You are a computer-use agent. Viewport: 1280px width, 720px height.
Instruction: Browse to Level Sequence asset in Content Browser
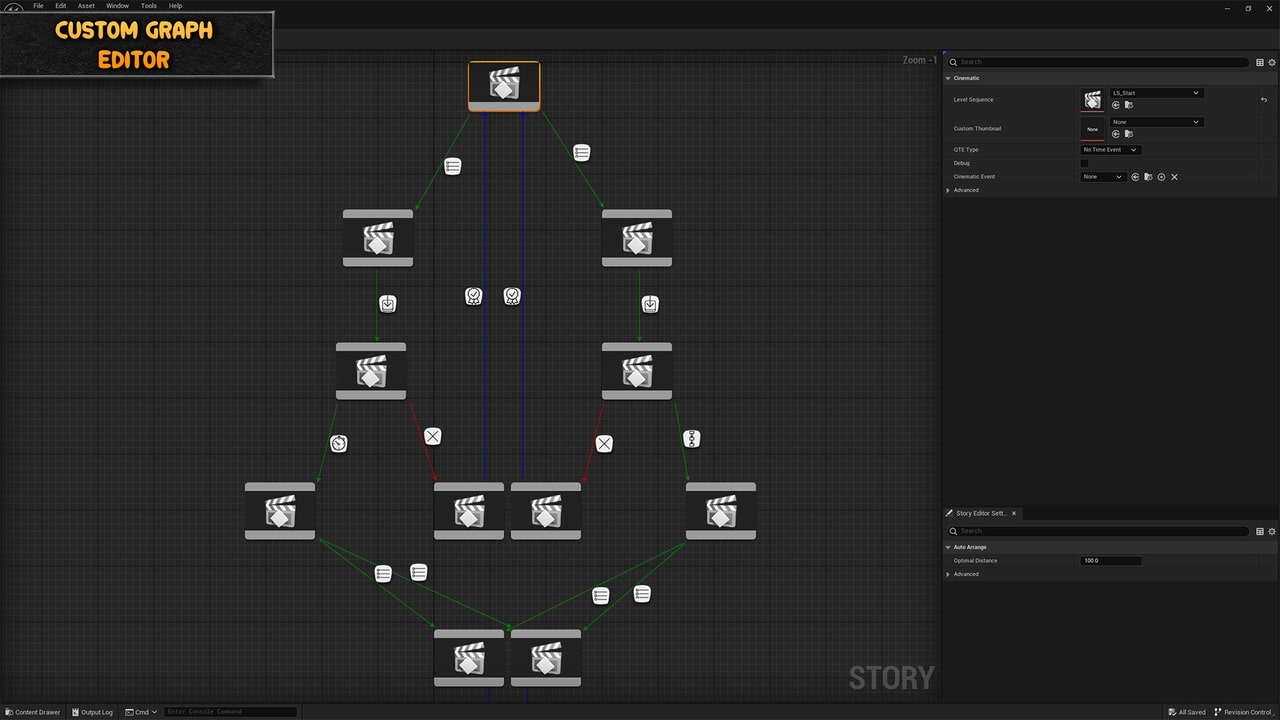tap(1128, 105)
